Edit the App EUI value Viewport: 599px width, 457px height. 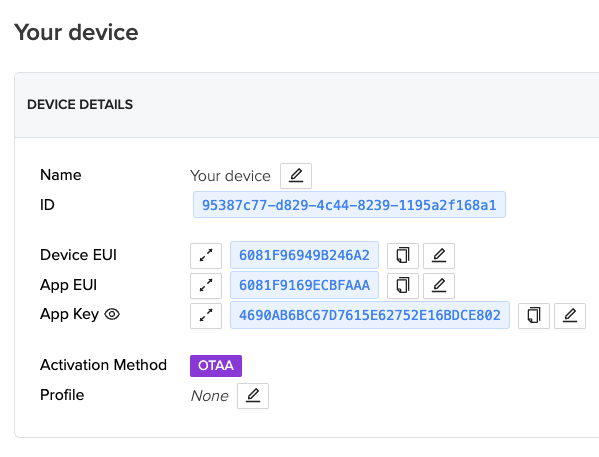tap(439, 285)
